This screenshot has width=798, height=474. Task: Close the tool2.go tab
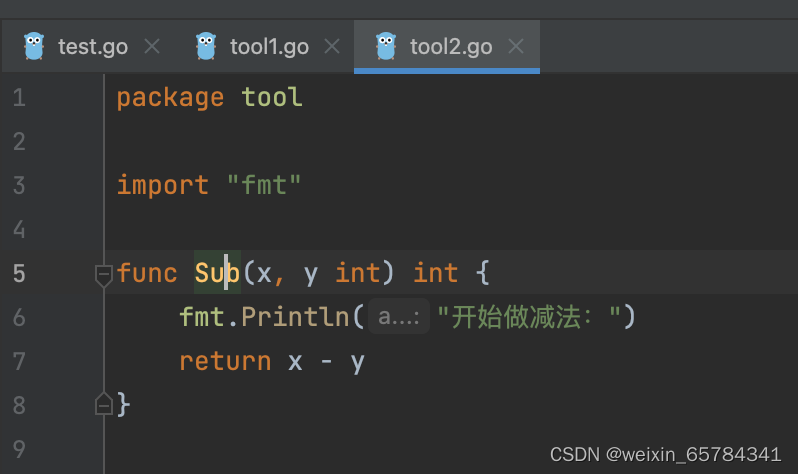(516, 46)
